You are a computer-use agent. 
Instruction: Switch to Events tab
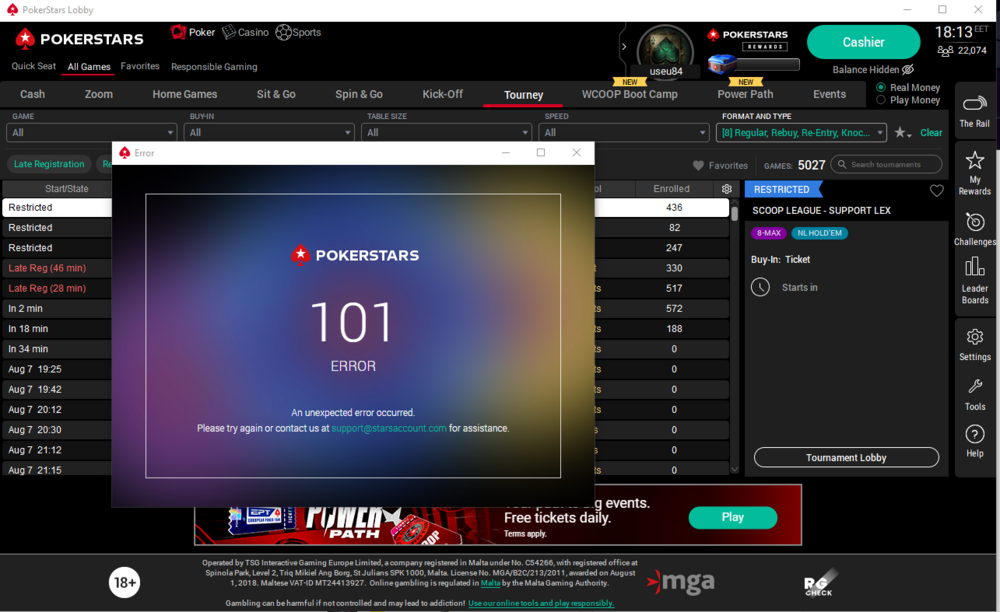829,94
